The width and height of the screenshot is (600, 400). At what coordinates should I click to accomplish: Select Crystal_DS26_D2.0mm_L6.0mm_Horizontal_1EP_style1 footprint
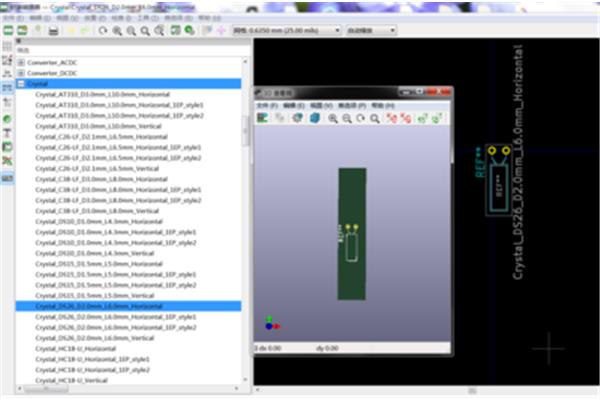(x=116, y=317)
